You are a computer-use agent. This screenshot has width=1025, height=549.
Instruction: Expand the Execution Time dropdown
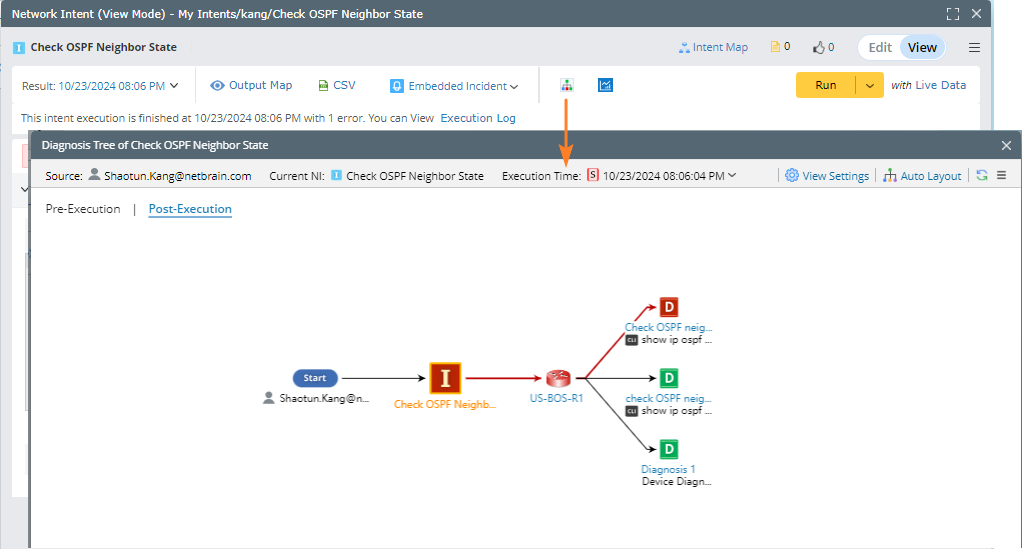[732, 175]
